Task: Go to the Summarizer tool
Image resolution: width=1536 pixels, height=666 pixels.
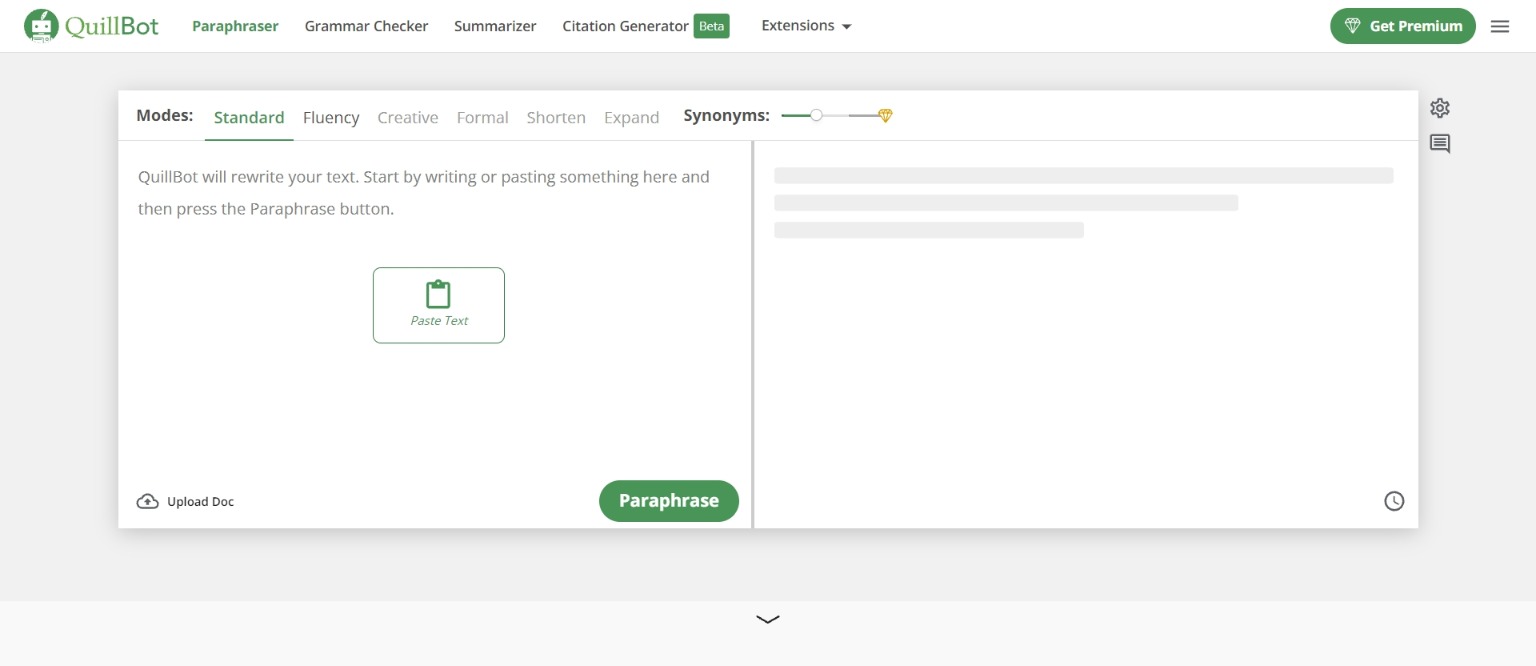Action: pos(495,26)
